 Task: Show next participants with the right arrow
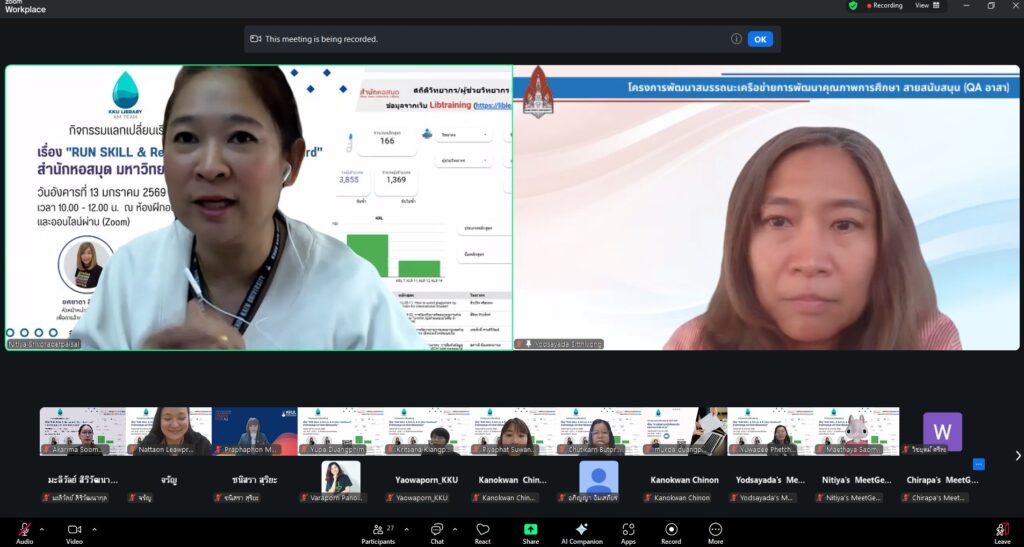[x=1017, y=456]
